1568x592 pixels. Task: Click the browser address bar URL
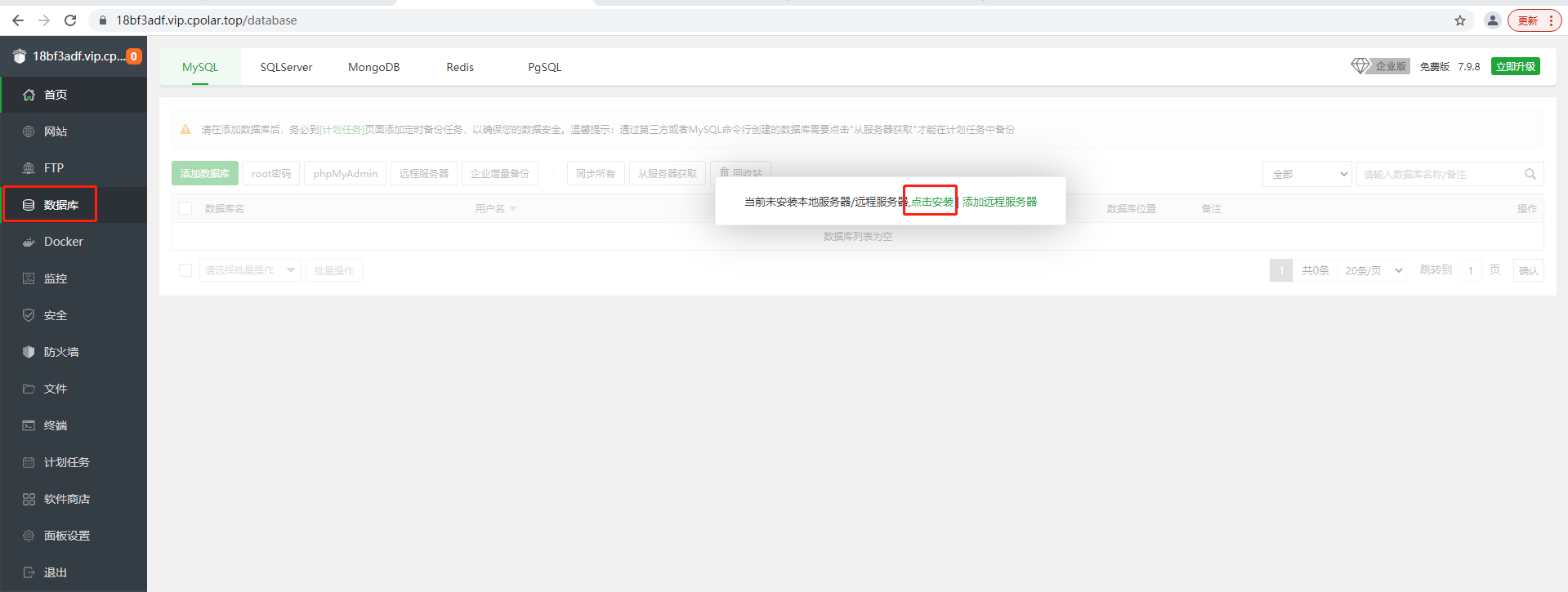pyautogui.click(x=207, y=20)
